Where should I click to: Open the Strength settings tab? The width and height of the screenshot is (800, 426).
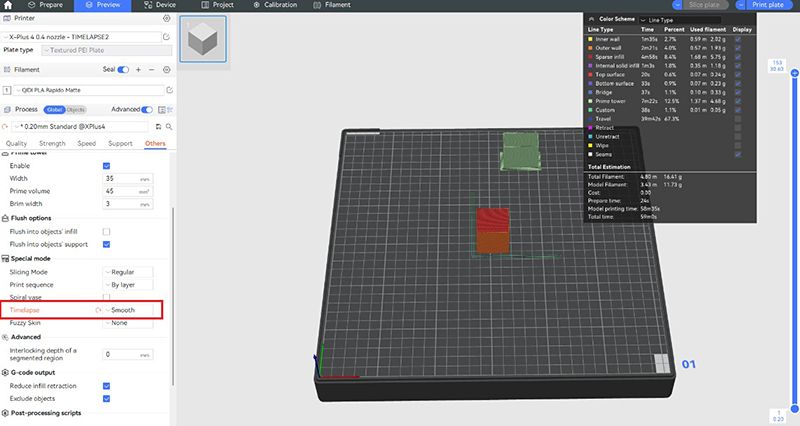(x=52, y=144)
